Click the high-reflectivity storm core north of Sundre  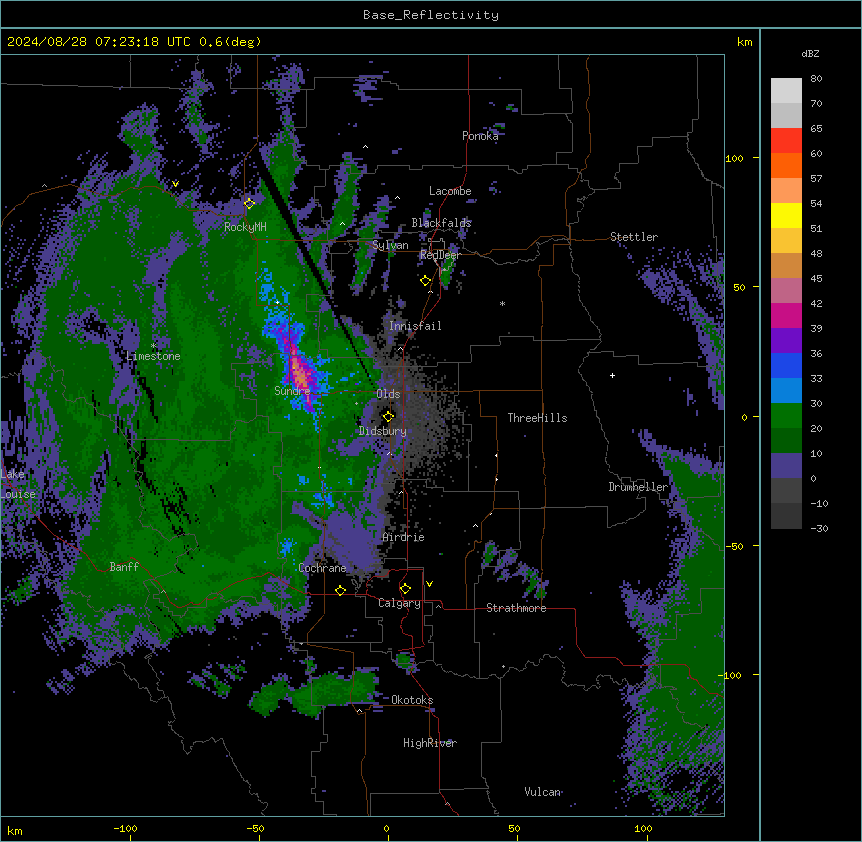(300, 374)
